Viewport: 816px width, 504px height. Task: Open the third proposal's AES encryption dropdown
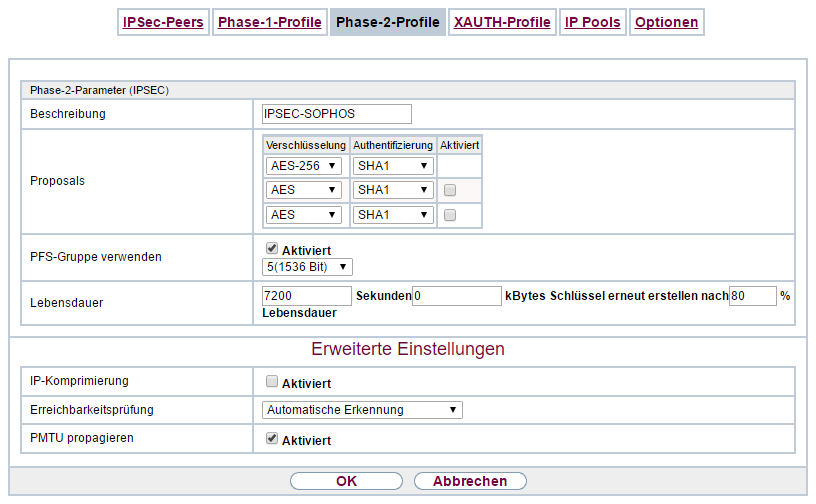tap(303, 215)
